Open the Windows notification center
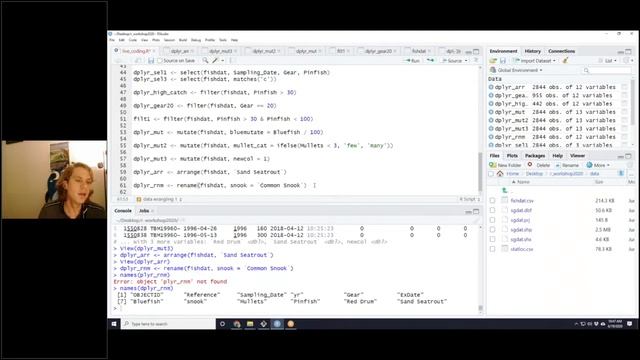 pos(629,324)
